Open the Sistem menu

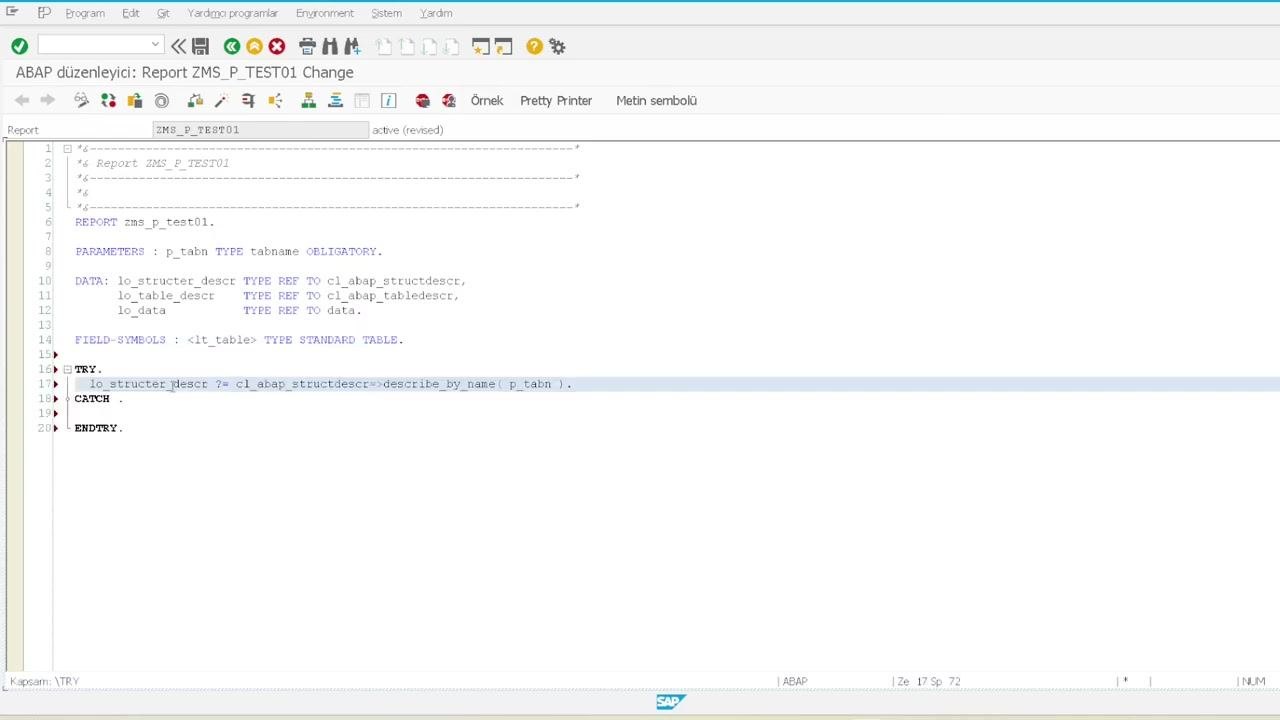[x=386, y=13]
